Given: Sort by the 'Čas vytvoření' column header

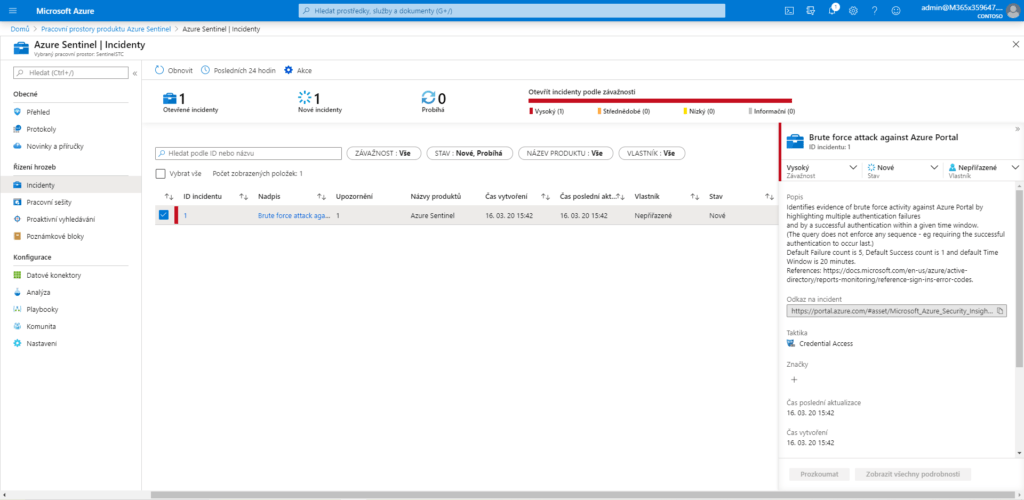Looking at the screenshot, I should (506, 196).
